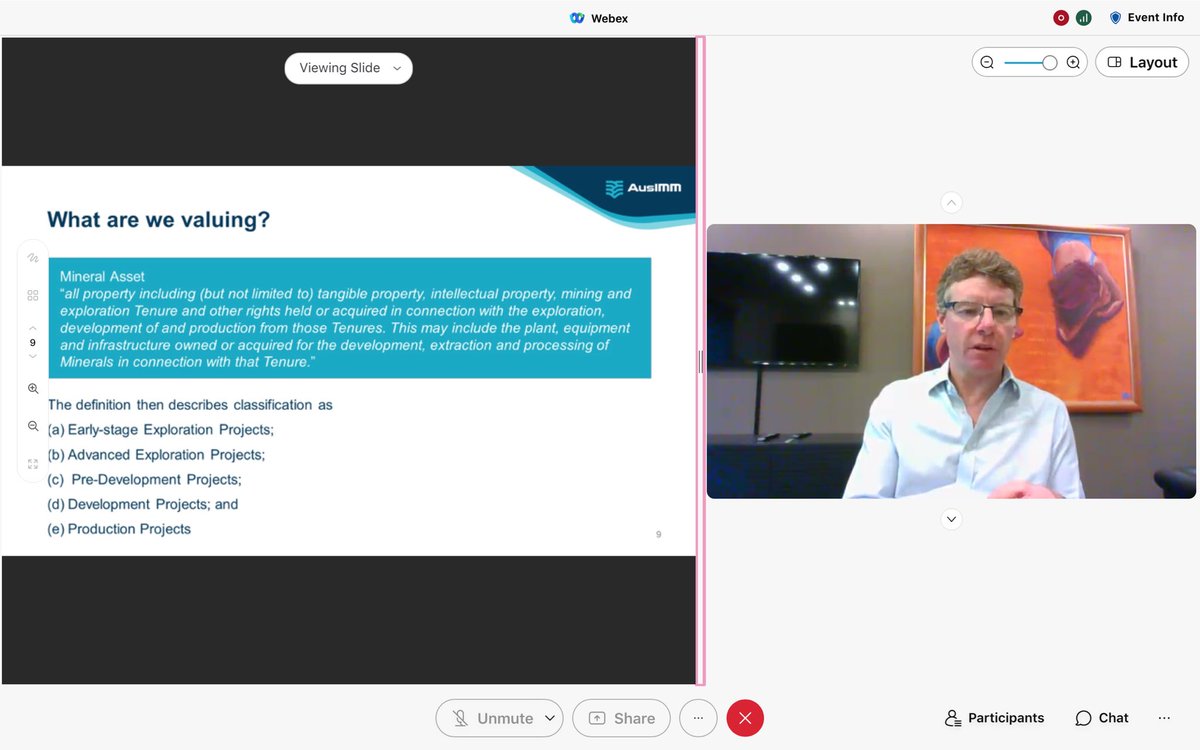Open the annotate squiggle tool
1200x750 pixels.
[x=33, y=258]
